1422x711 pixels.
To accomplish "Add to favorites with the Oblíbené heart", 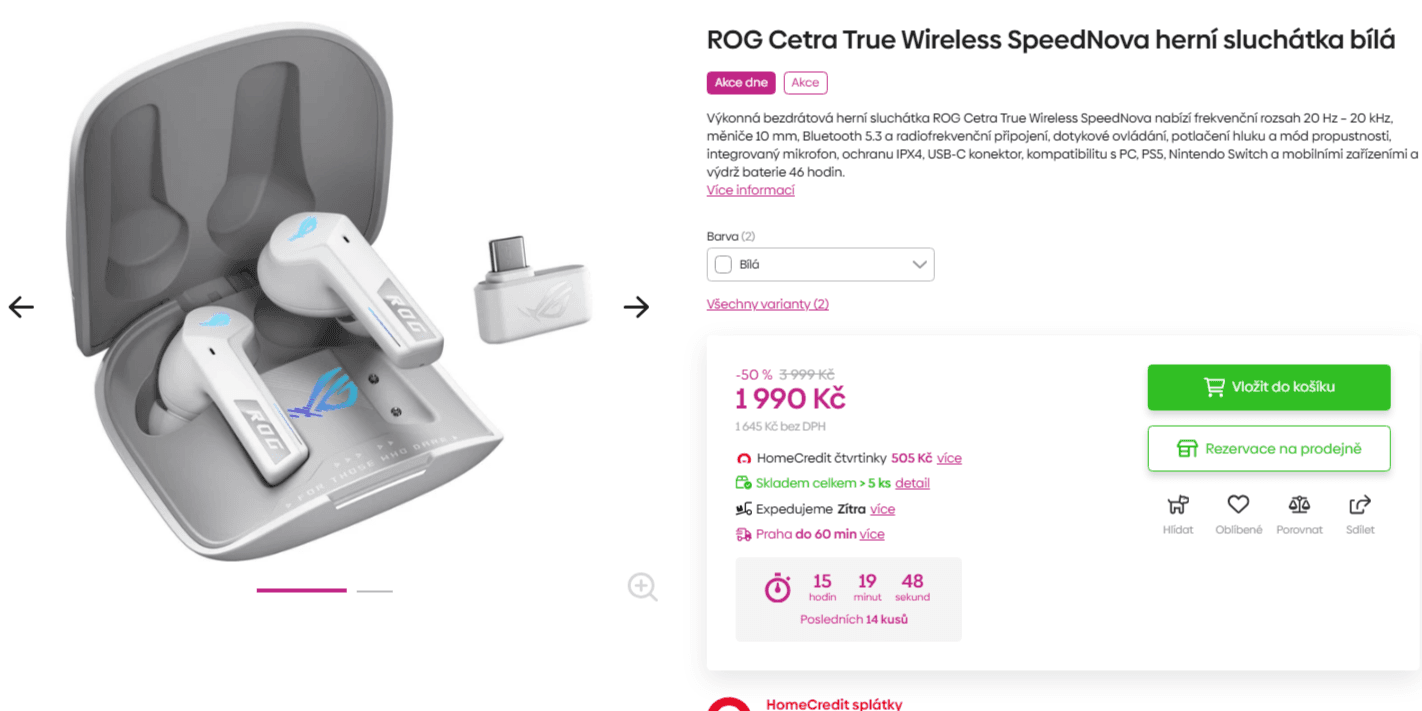I will pos(1238,505).
